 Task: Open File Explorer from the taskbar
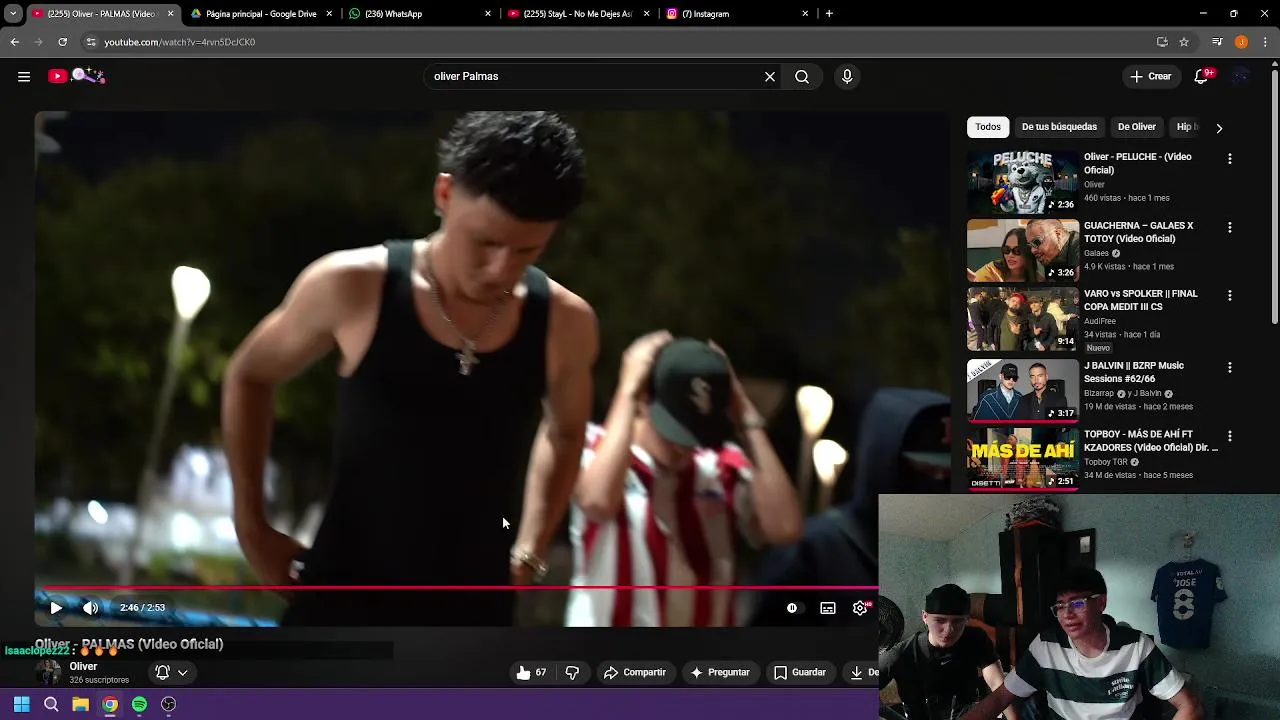point(80,704)
